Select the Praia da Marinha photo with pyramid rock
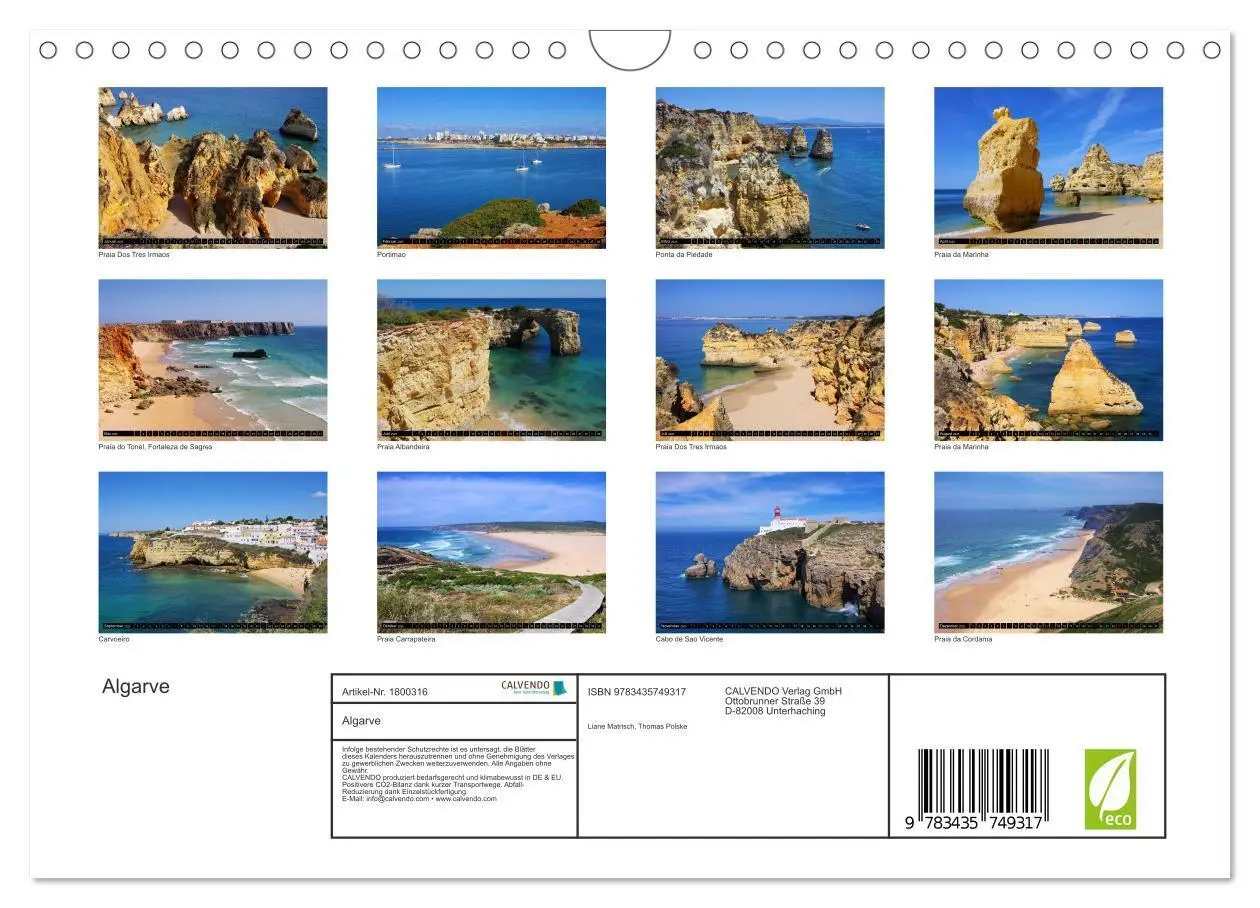The width and height of the screenshot is (1260, 908). click(1048, 360)
